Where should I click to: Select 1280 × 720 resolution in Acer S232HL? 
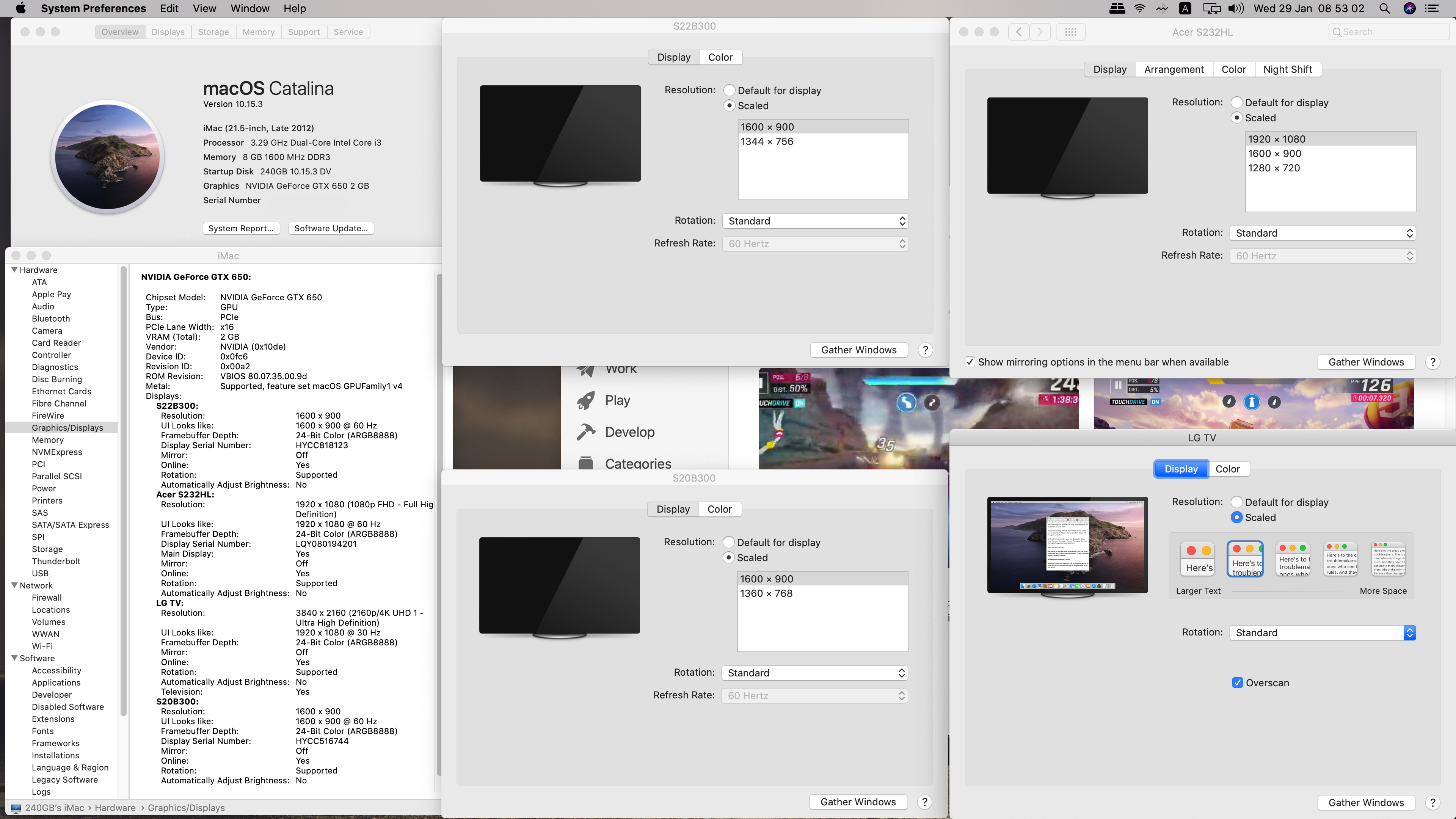coord(1330,168)
